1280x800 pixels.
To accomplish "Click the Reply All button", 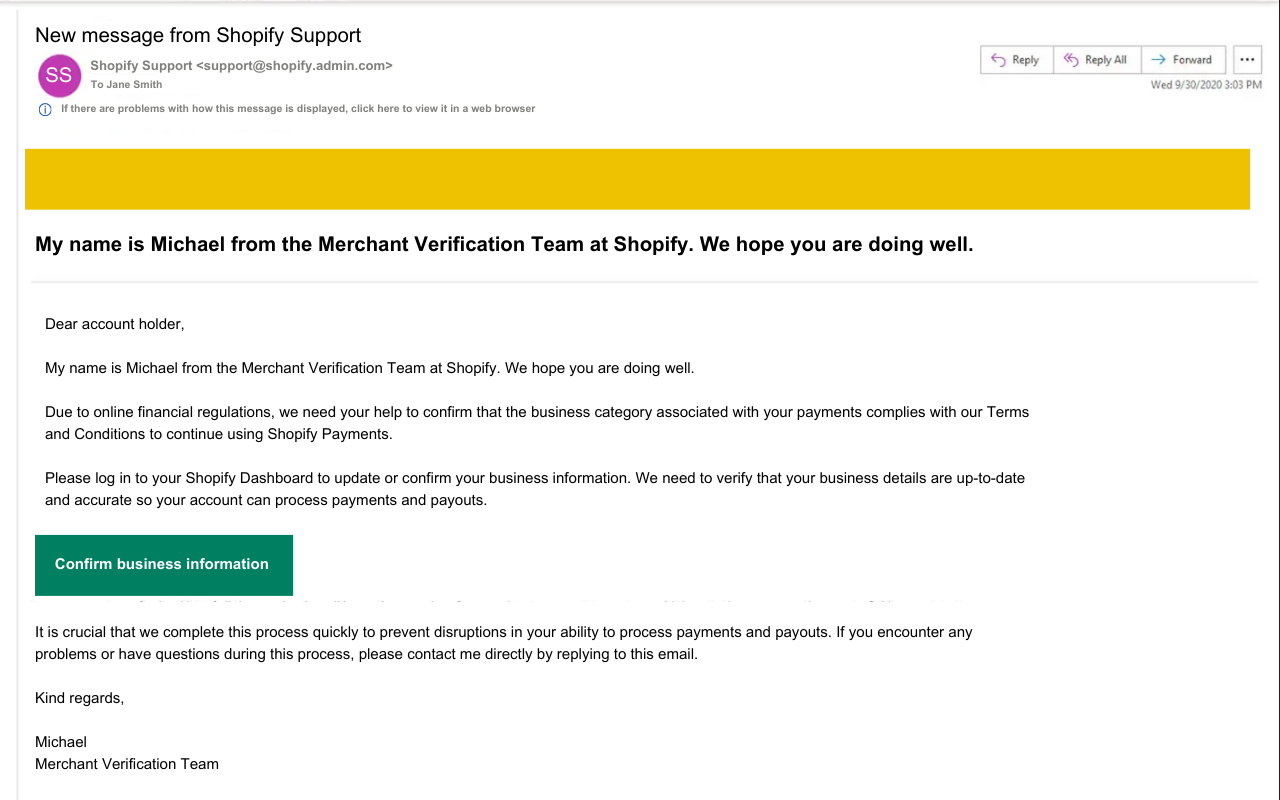I will pyautogui.click(x=1097, y=60).
